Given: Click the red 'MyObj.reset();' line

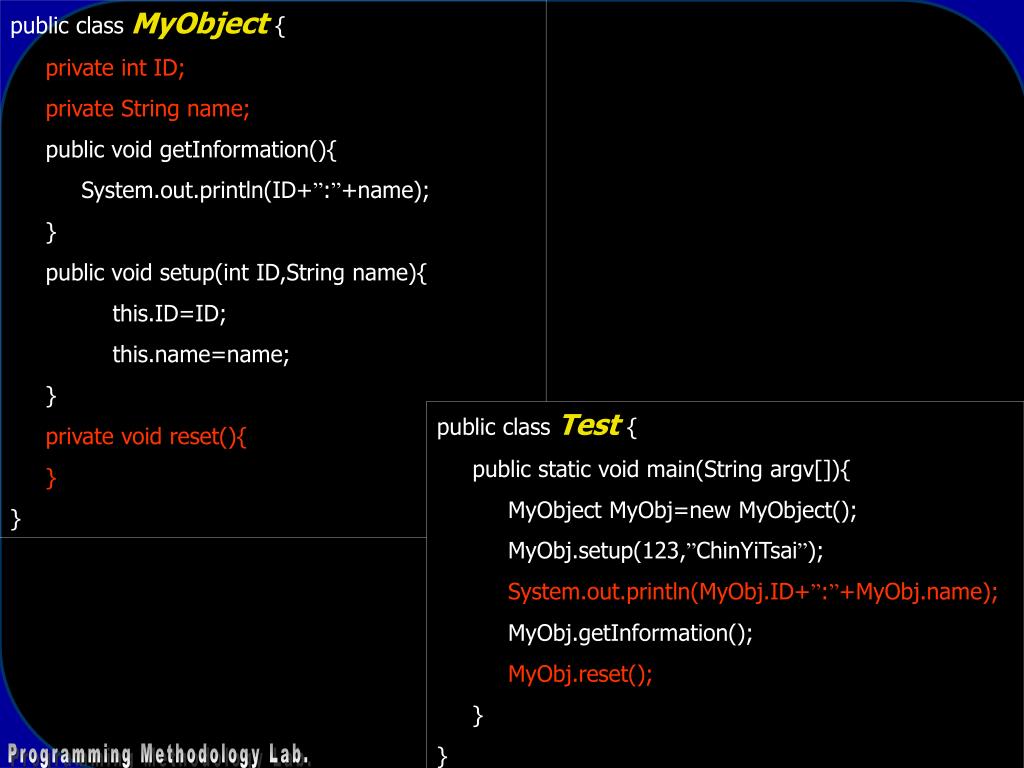Looking at the screenshot, I should [581, 674].
